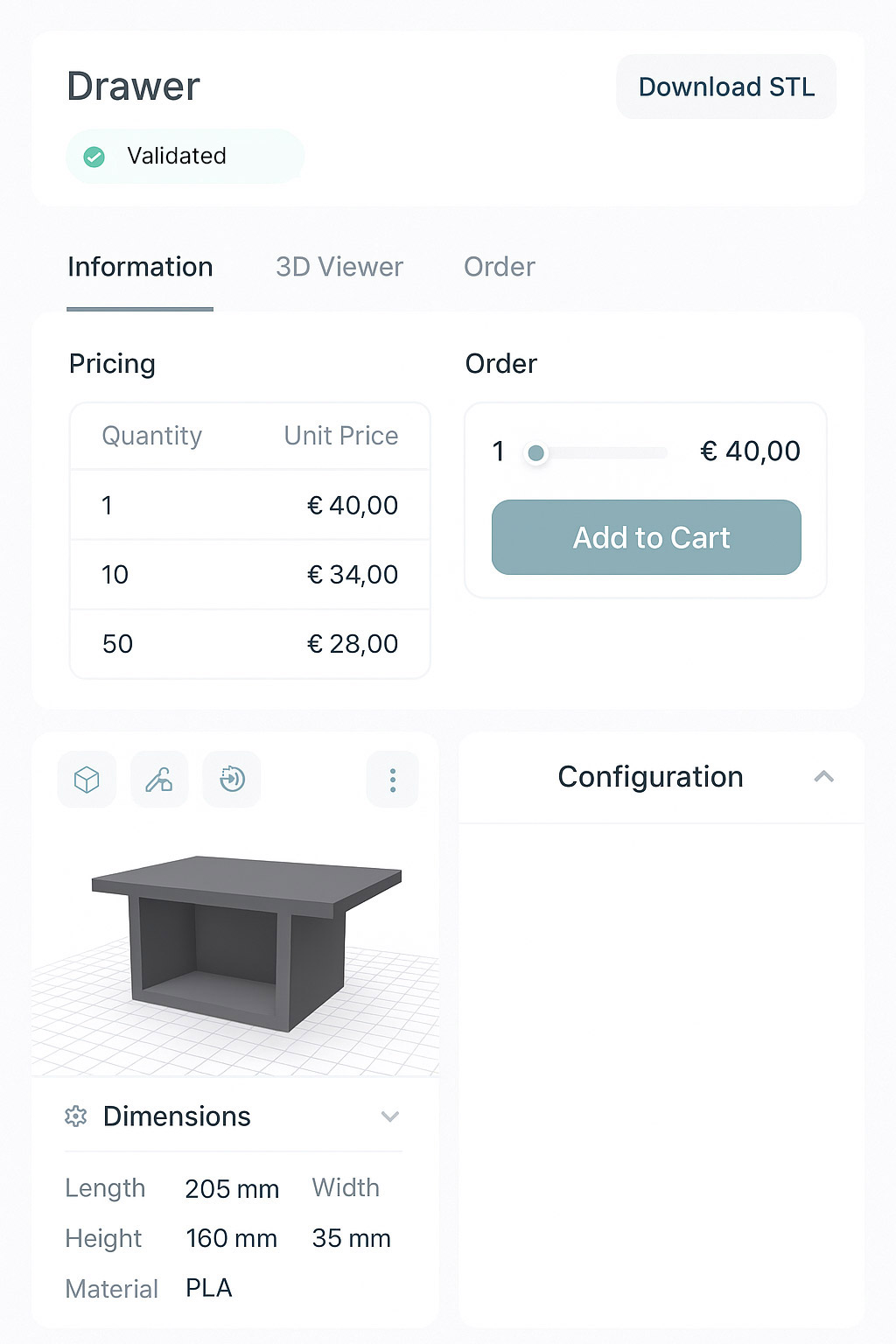
Task: Click the Dimensions gear icon
Action: tap(76, 1116)
